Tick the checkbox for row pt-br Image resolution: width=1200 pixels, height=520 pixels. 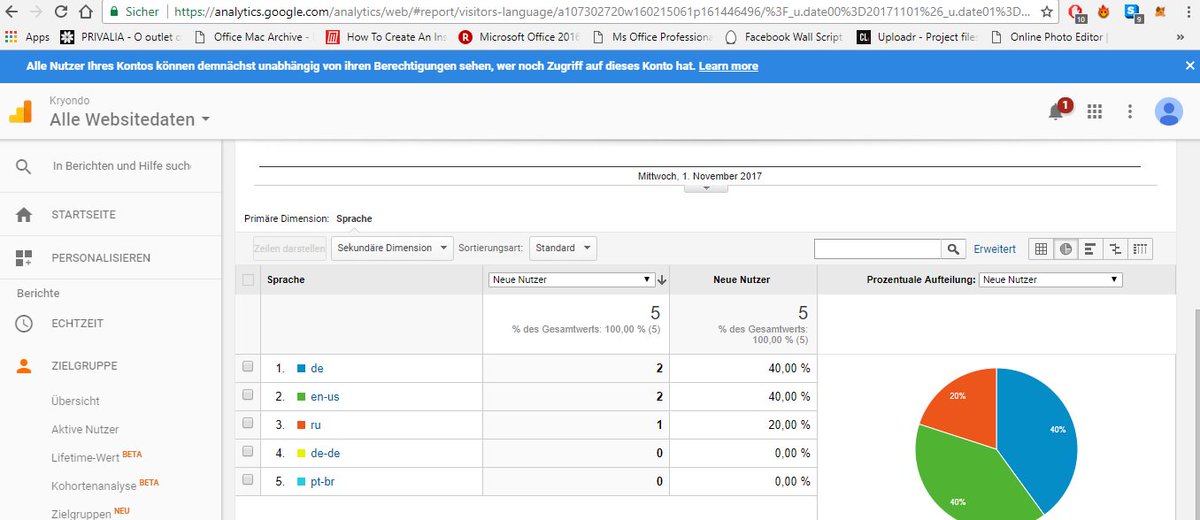[x=248, y=481]
